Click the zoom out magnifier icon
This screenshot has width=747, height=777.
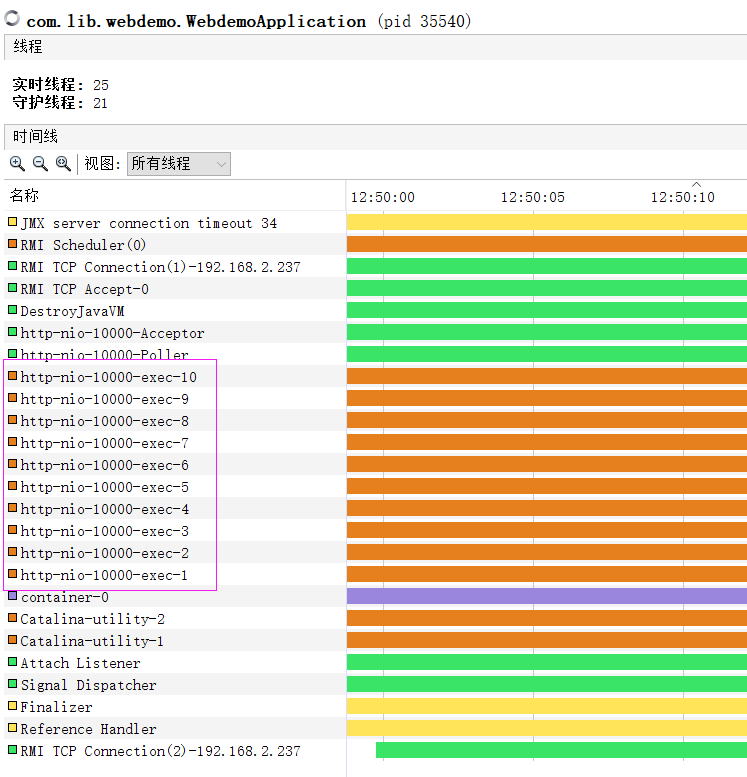click(40, 163)
